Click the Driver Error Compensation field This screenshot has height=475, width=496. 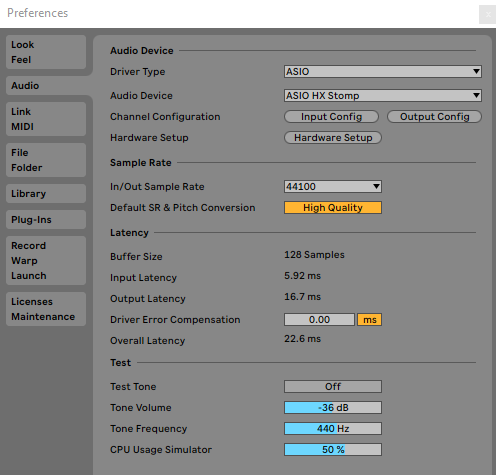coord(319,319)
